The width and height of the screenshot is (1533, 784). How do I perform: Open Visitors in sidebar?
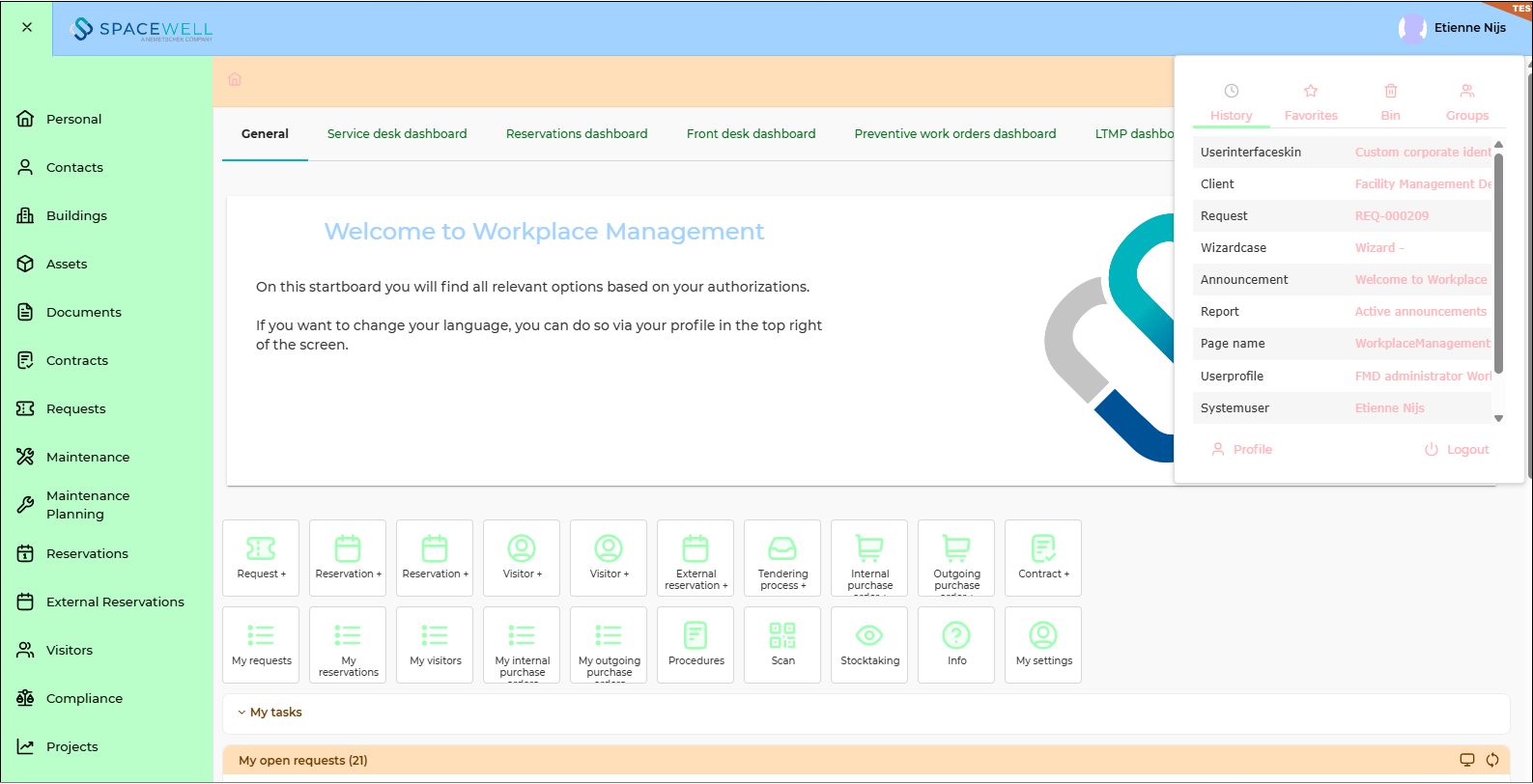tap(106, 650)
